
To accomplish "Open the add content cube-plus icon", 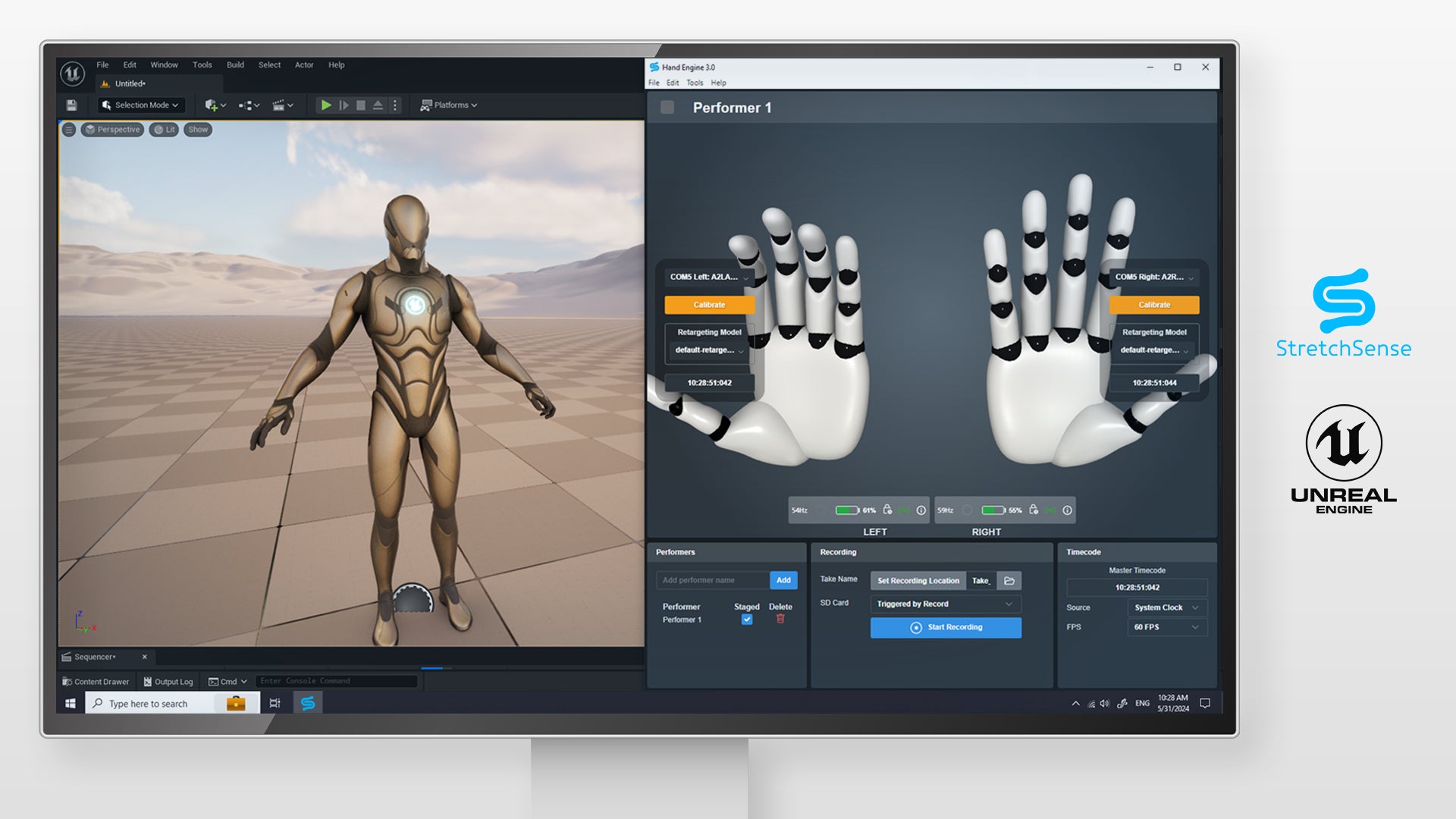I will click(x=212, y=105).
